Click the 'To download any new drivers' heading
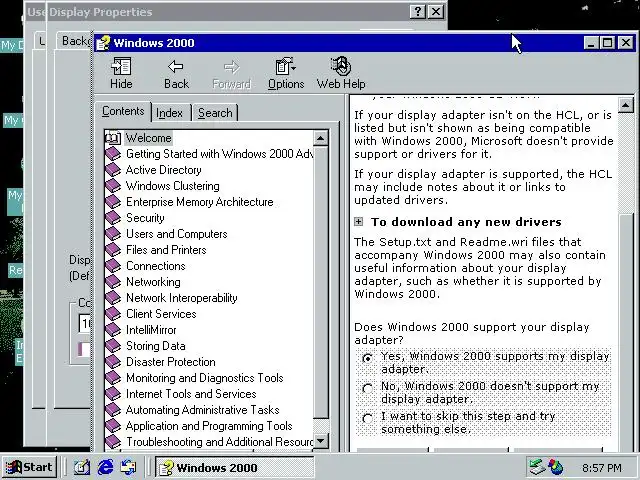640x480 pixels. [x=466, y=222]
